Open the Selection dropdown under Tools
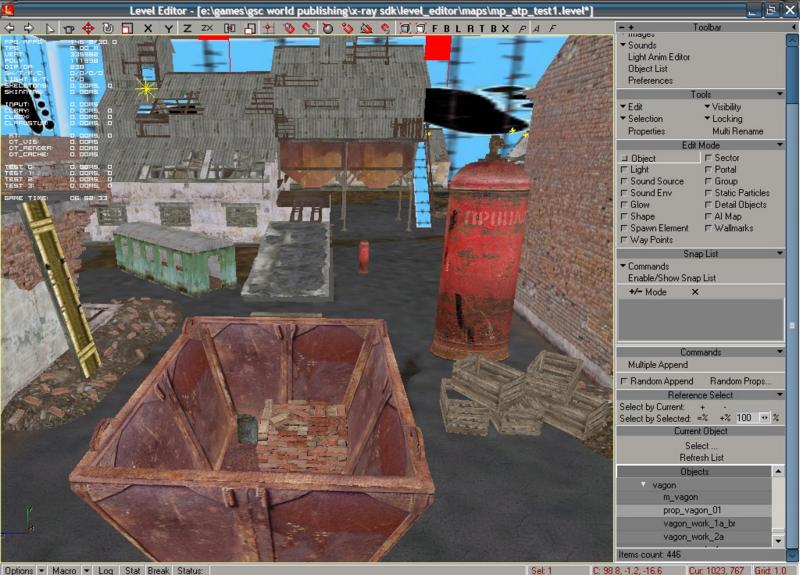The height and width of the screenshot is (575, 800). tap(641, 118)
